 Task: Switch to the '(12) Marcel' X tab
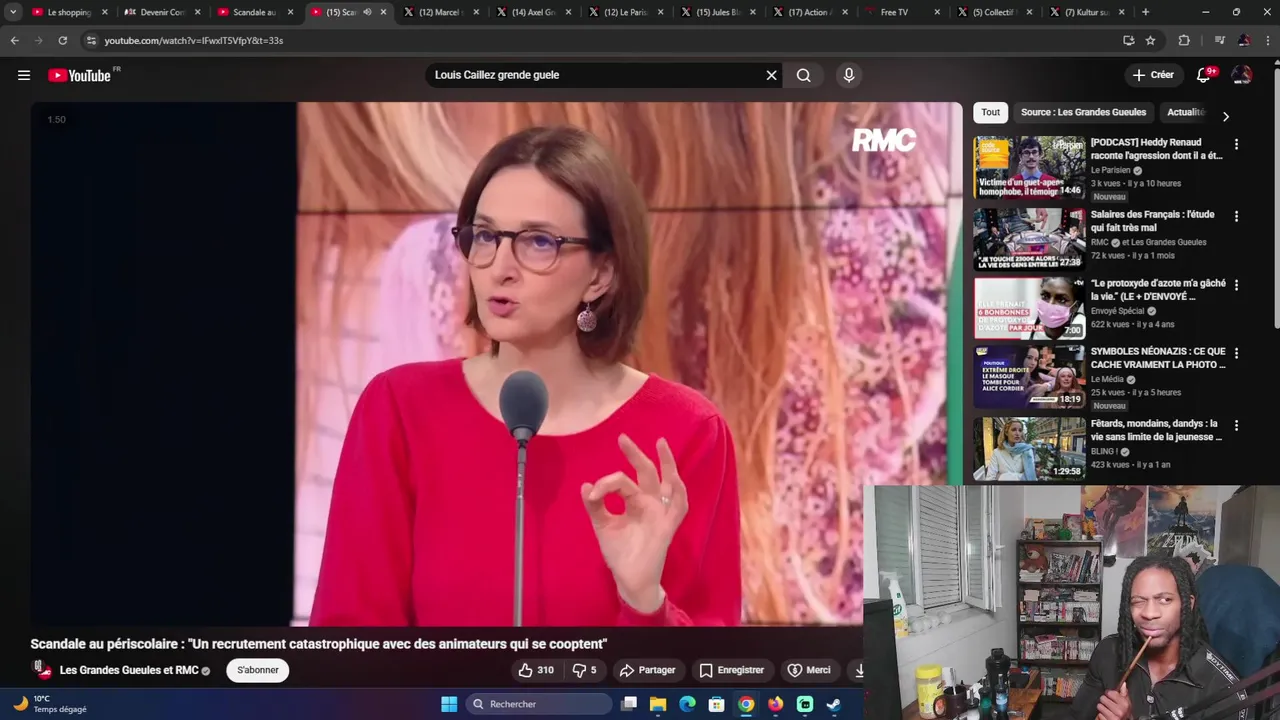tap(440, 12)
